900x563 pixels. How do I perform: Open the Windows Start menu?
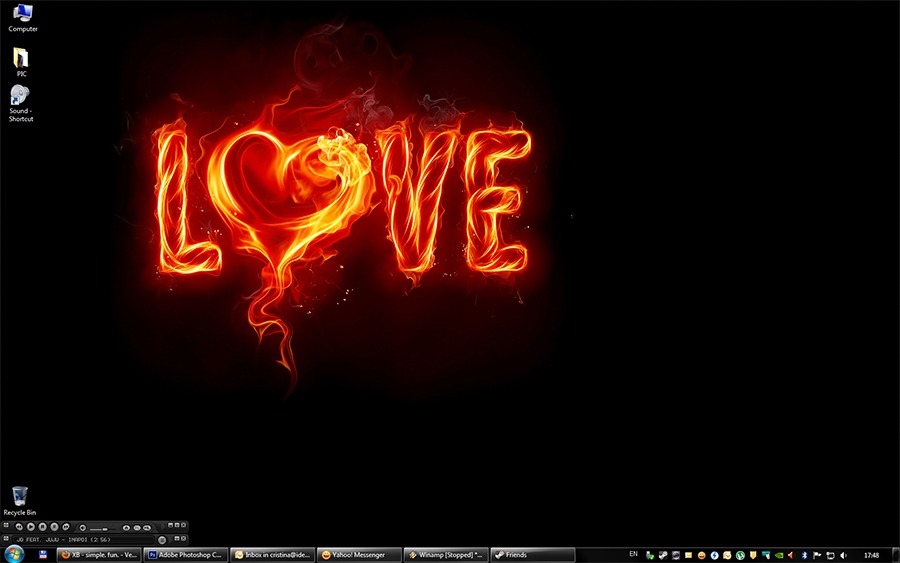pos(14,554)
